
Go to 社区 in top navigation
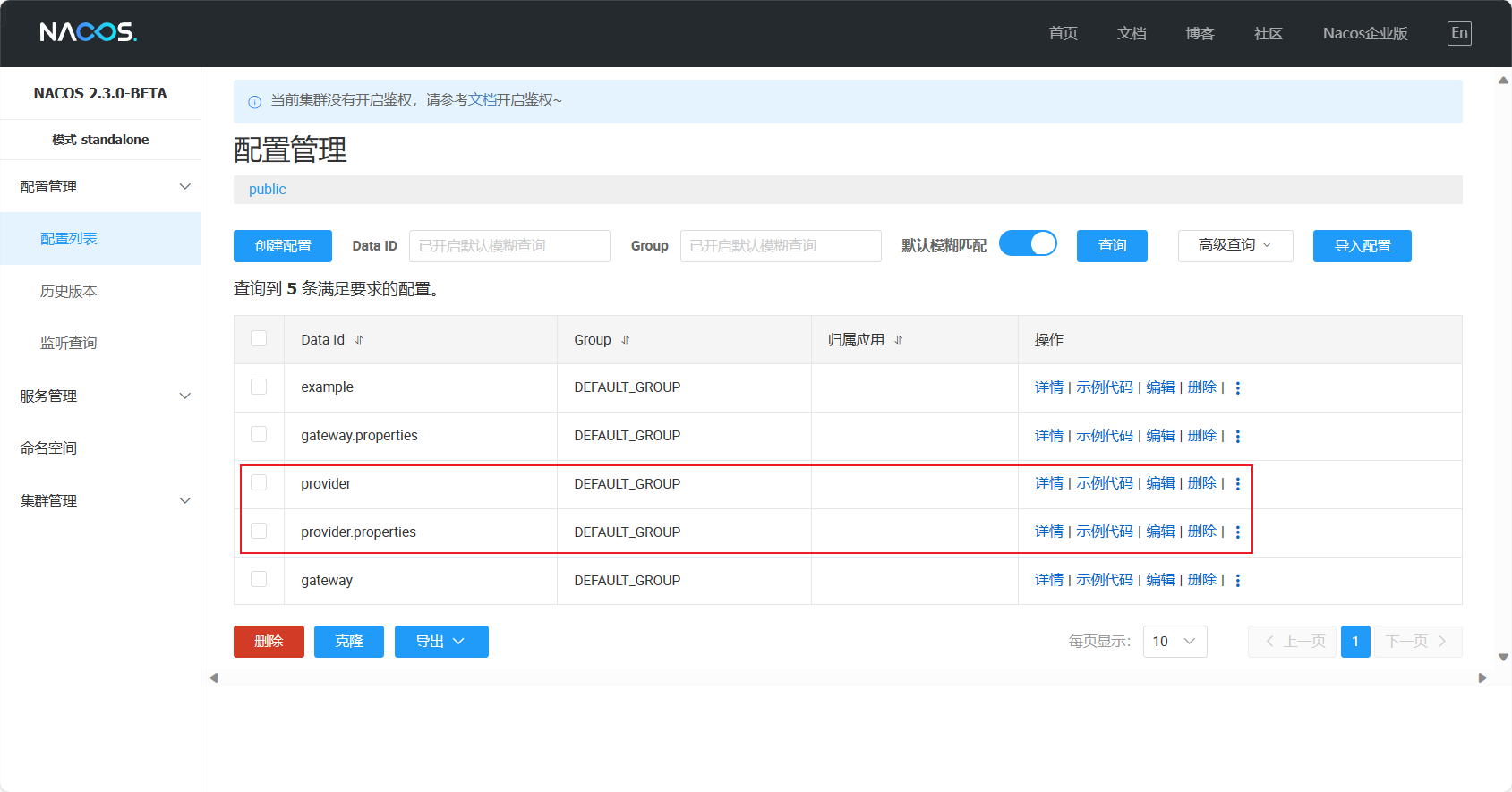point(1269,34)
